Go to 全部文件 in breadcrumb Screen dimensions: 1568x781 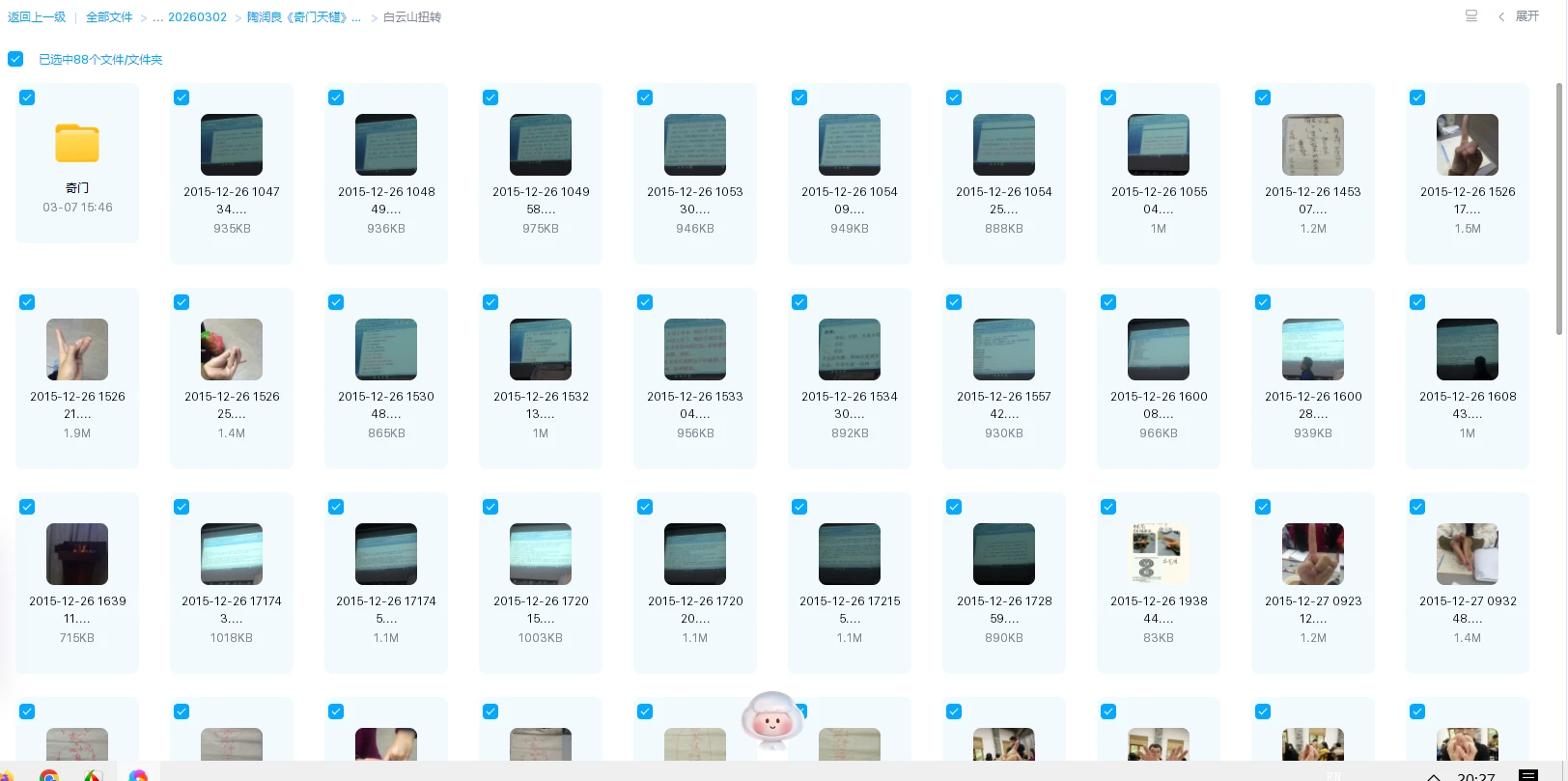(109, 17)
